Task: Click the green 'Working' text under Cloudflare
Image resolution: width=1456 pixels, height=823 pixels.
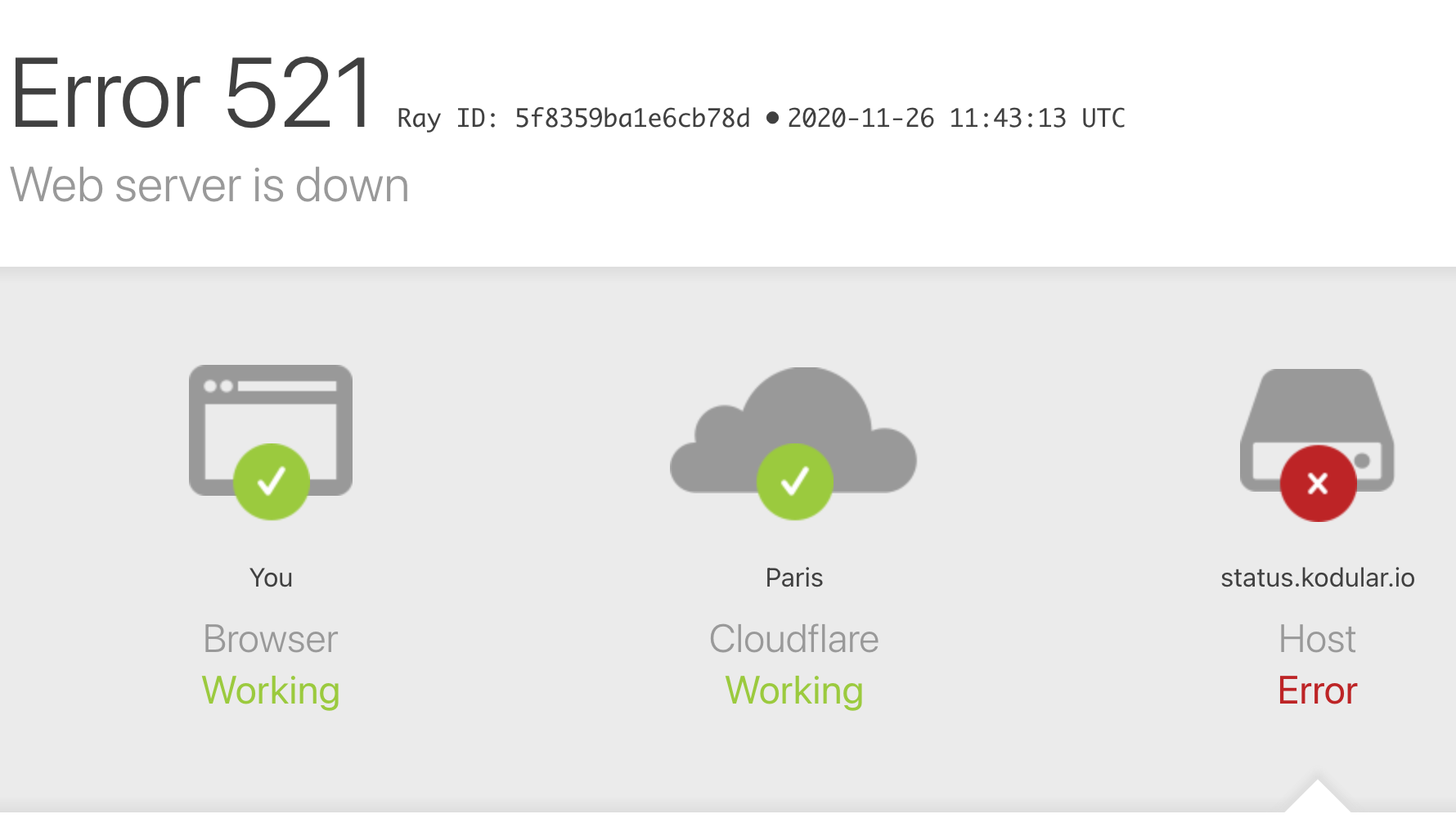Action: pyautogui.click(x=794, y=691)
